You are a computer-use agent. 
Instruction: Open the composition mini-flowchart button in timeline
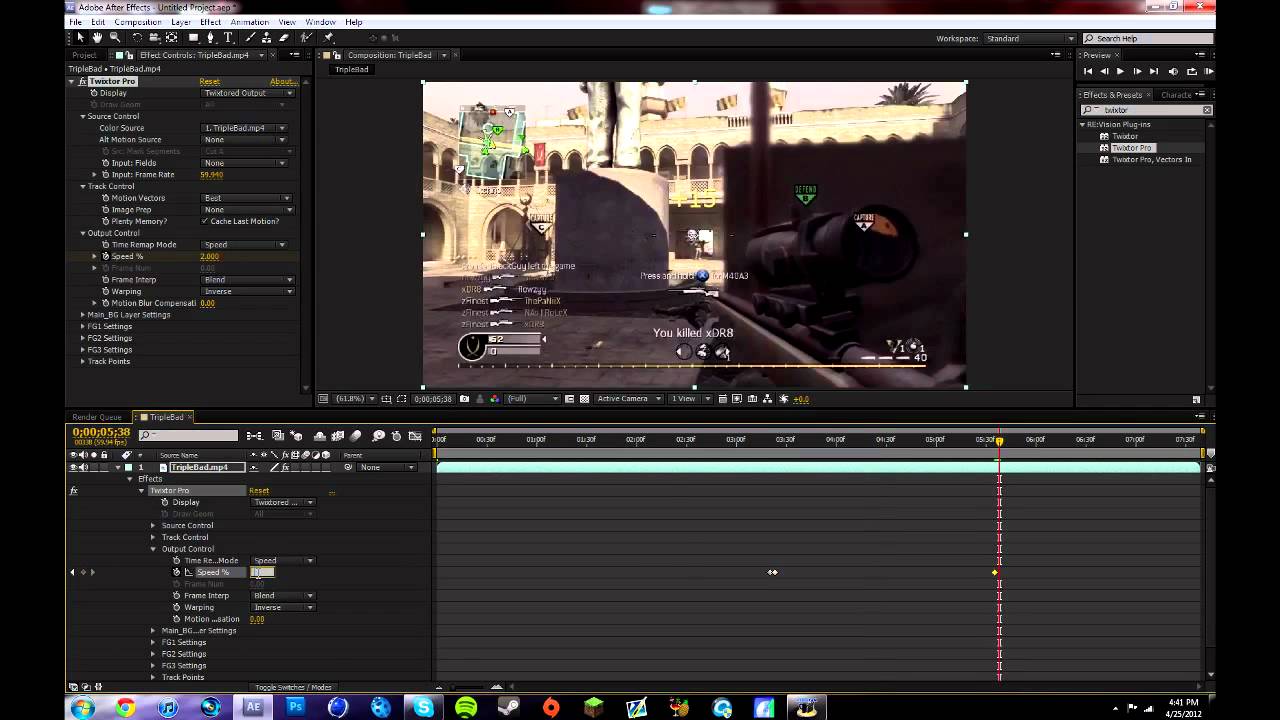click(255, 436)
